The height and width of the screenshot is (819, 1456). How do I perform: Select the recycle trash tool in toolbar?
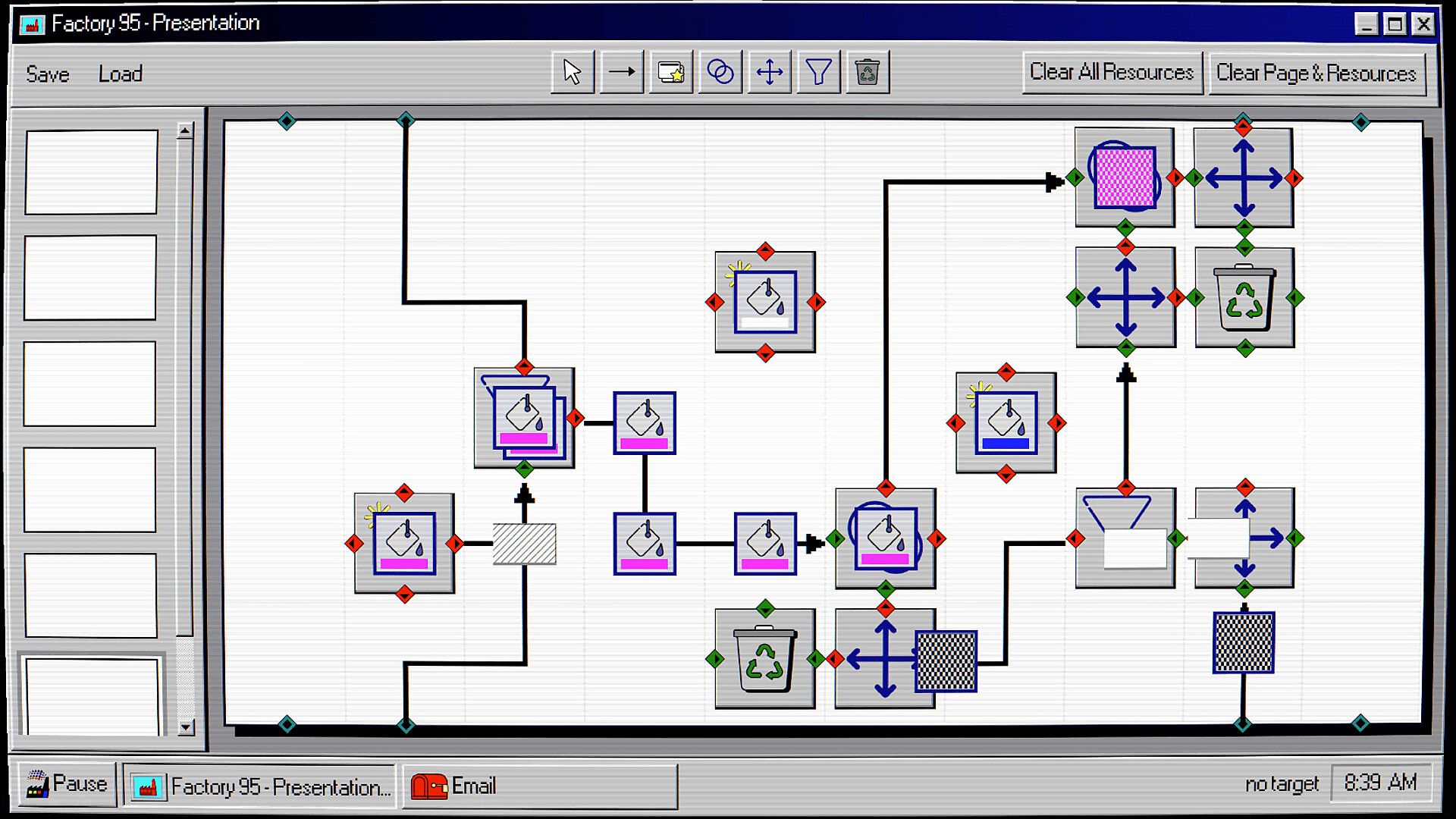pyautogui.click(x=867, y=73)
